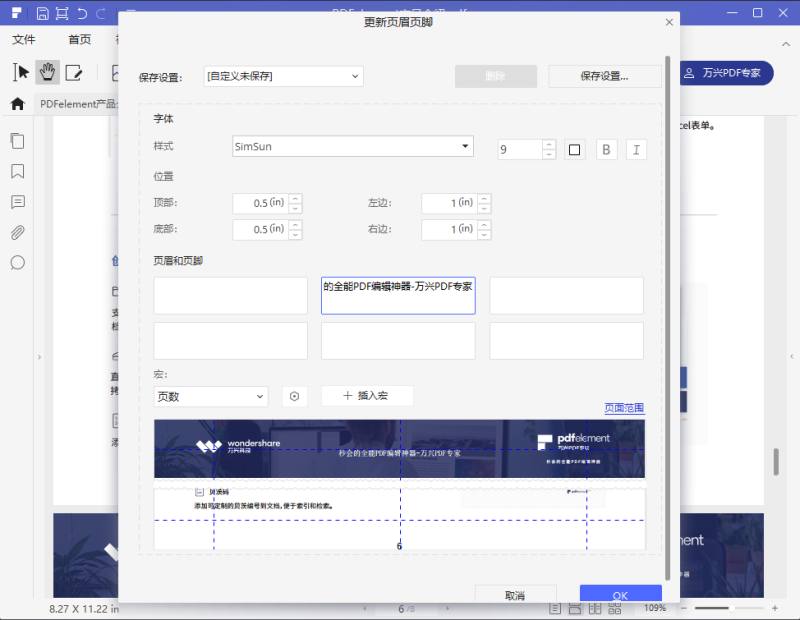Activate the edit text tool
The width and height of the screenshot is (800, 620).
(x=74, y=72)
